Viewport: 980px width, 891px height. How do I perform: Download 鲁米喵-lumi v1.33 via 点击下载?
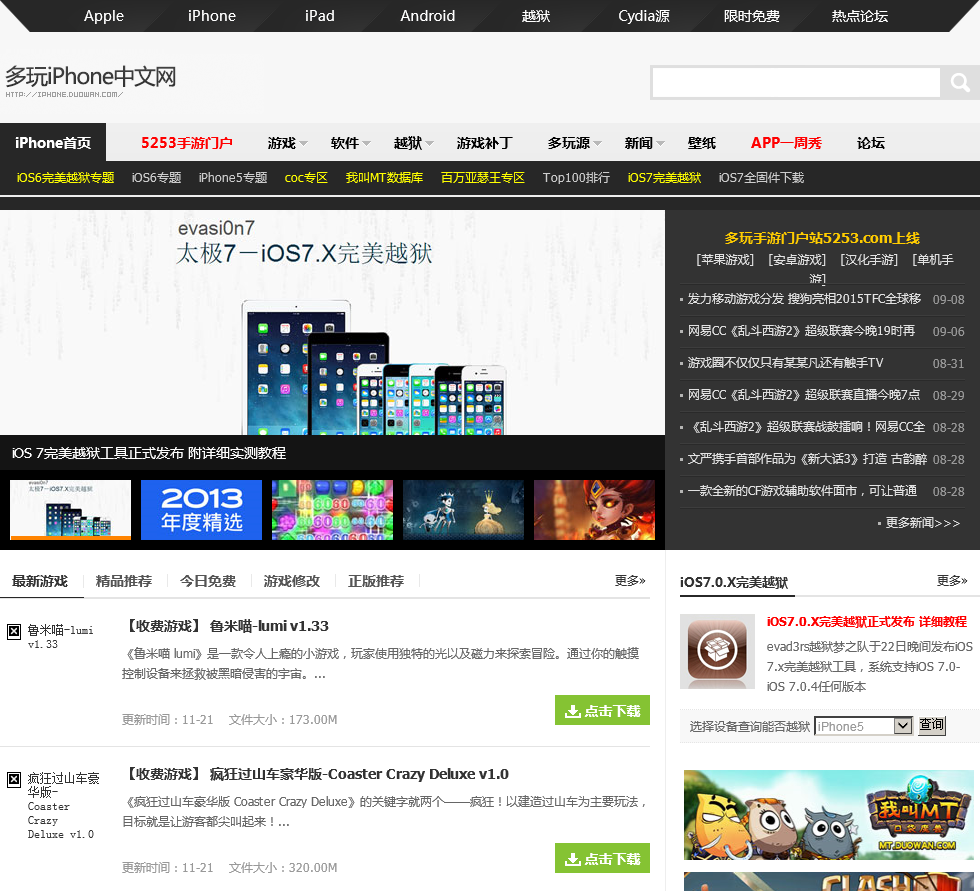pos(602,710)
